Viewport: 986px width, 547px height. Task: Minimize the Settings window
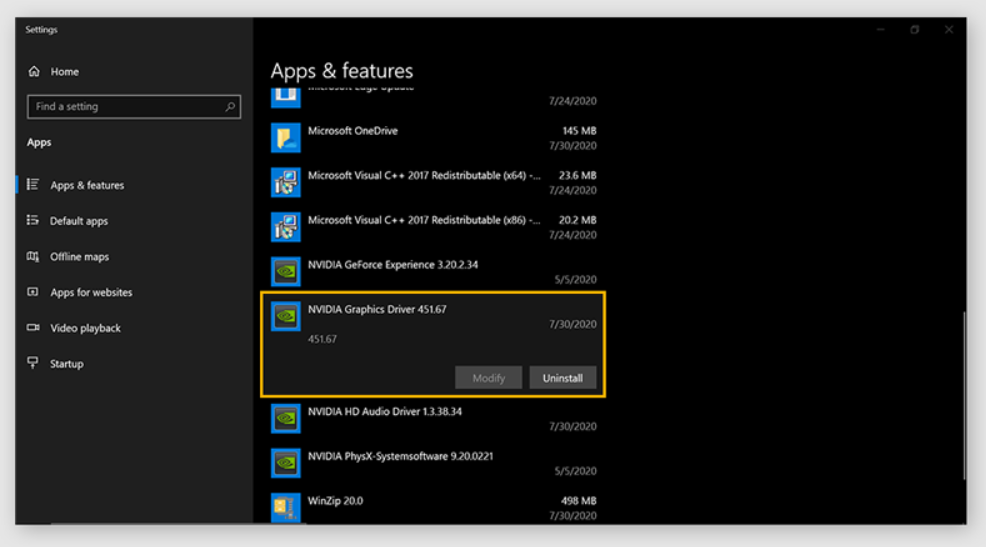880,30
